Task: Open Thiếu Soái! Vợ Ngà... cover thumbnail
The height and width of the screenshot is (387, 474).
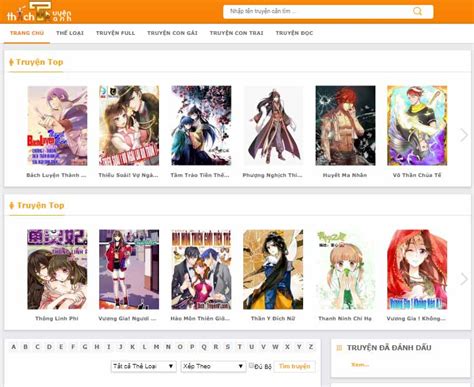Action: (129, 126)
